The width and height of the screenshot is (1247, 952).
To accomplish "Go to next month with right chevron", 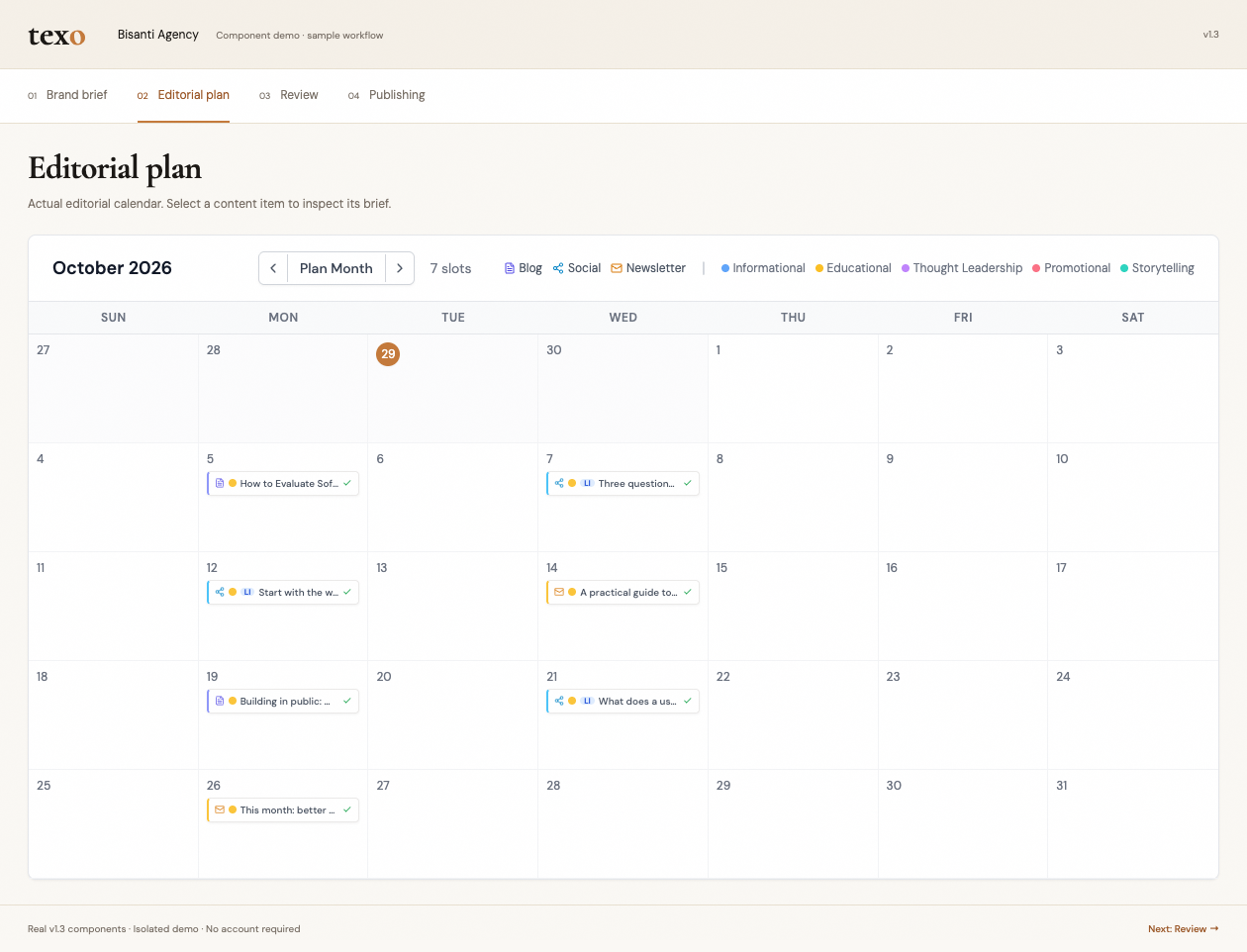I will click(400, 268).
